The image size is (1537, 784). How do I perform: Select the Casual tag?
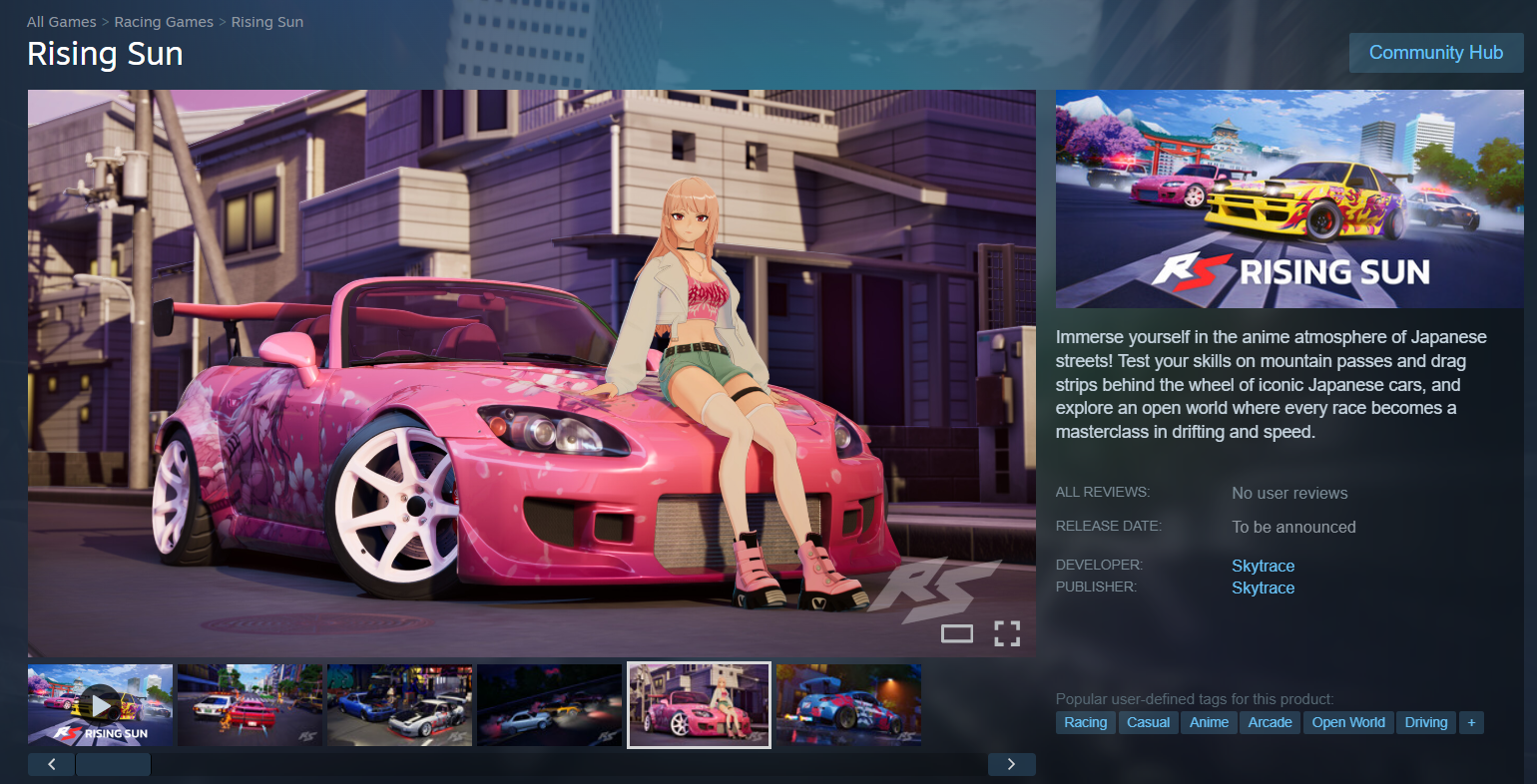click(1149, 722)
